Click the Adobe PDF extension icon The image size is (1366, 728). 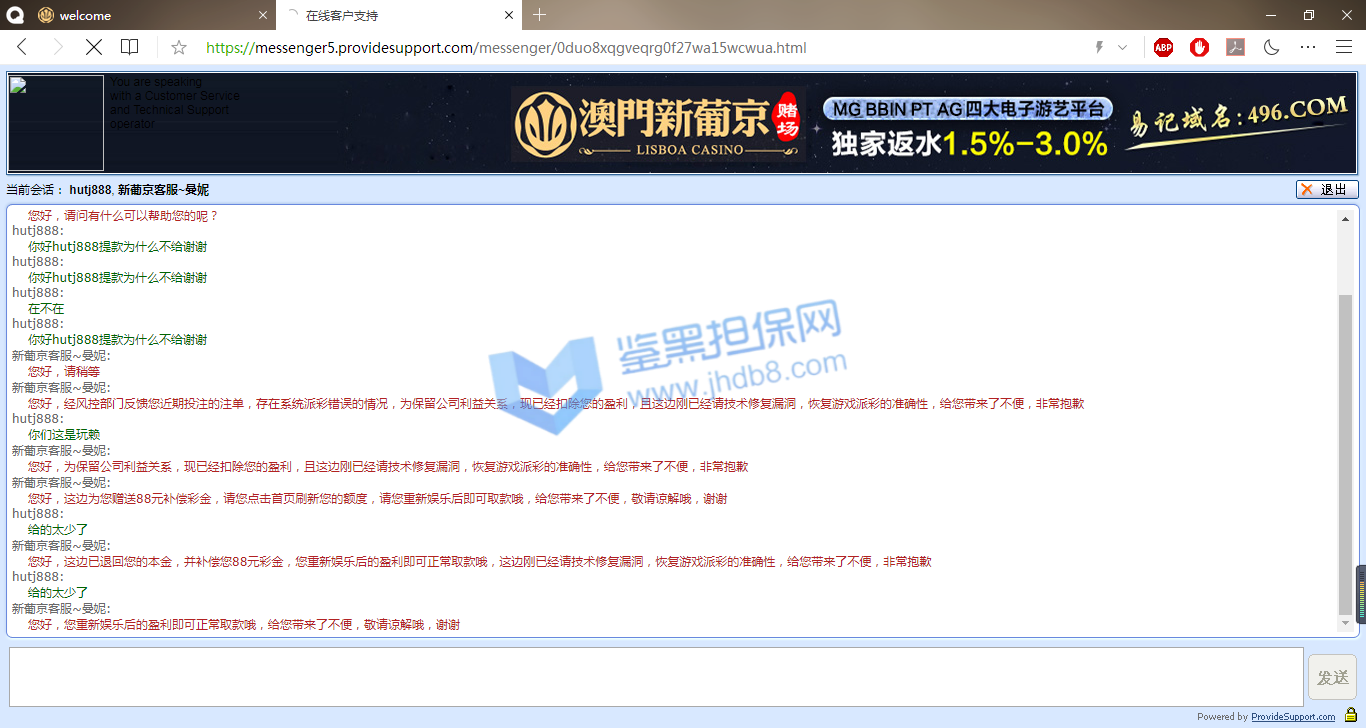(x=1235, y=47)
